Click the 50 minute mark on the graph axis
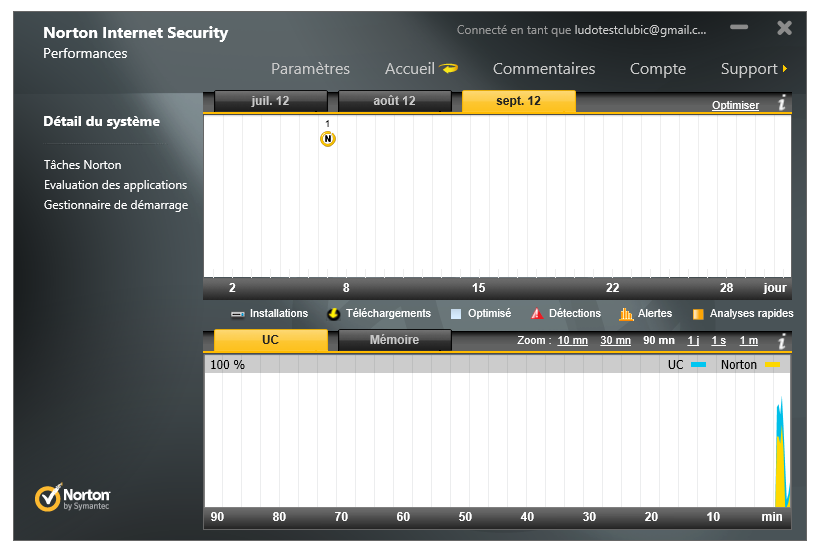The height and width of the screenshot is (552, 819). [465, 516]
